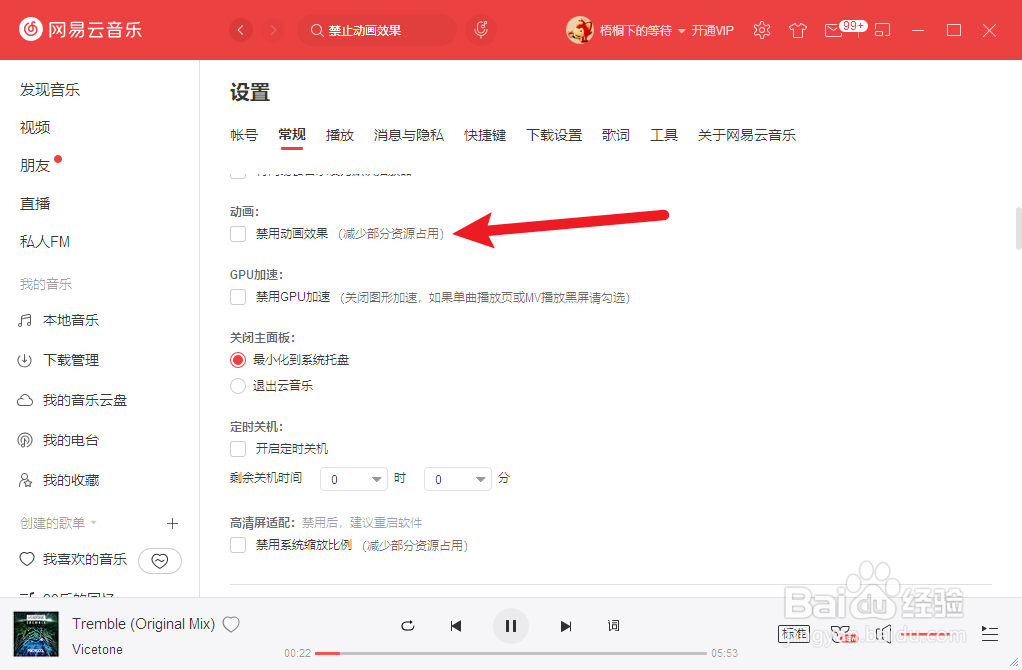
Task: Open 下载管理 download icon
Action: pyautogui.click(x=25, y=360)
